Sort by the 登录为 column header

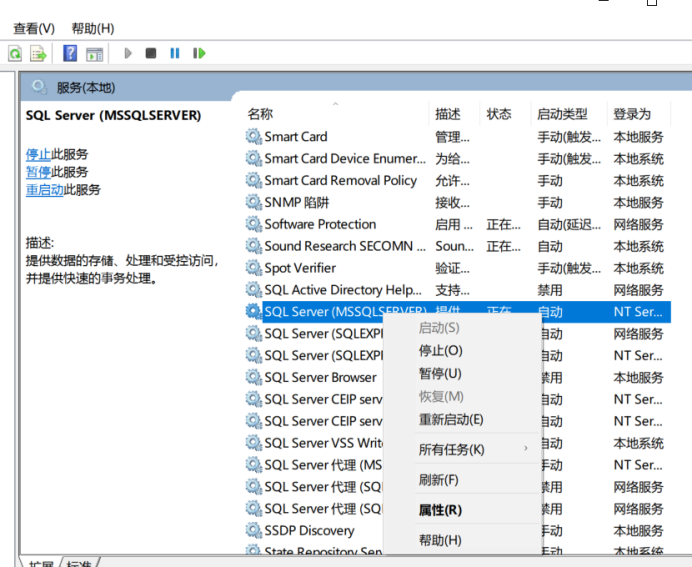click(632, 114)
